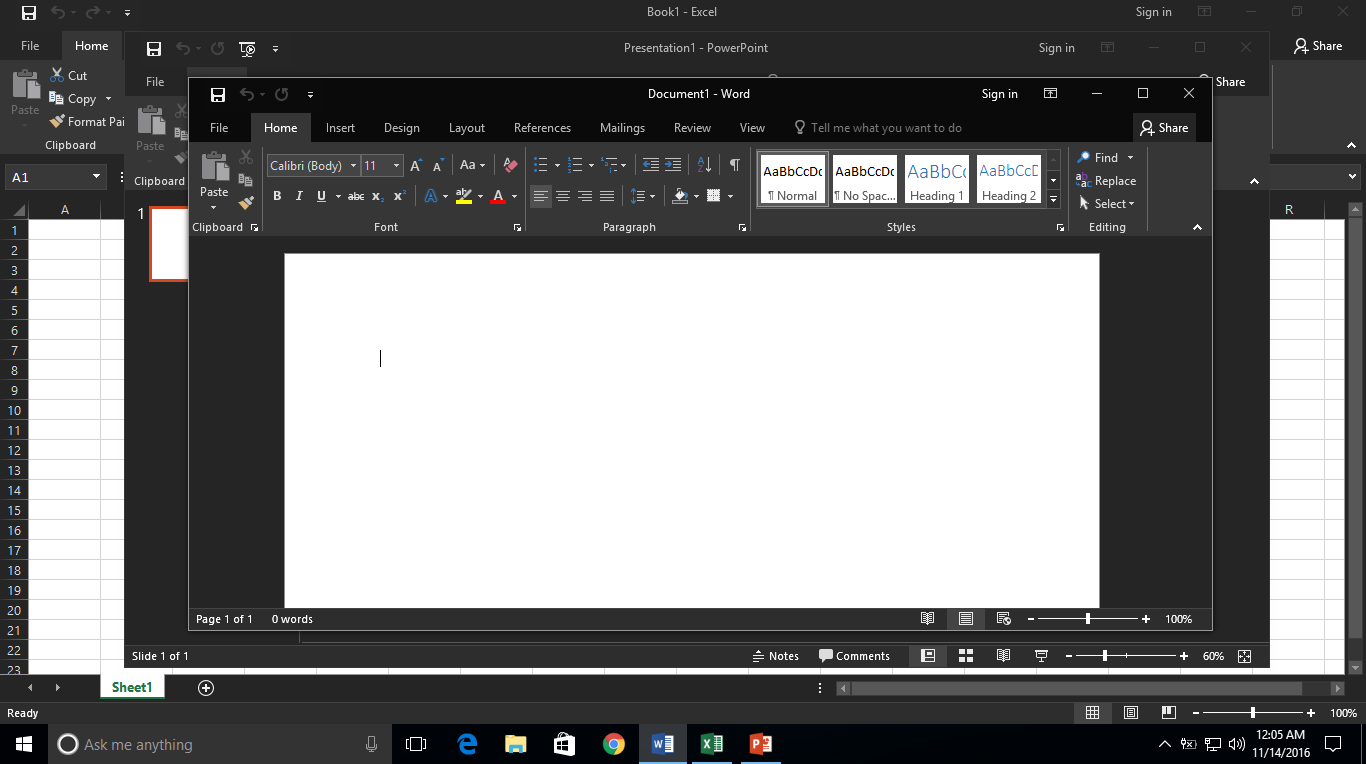
Task: Switch Word to Read Mode view
Action: coord(928,619)
